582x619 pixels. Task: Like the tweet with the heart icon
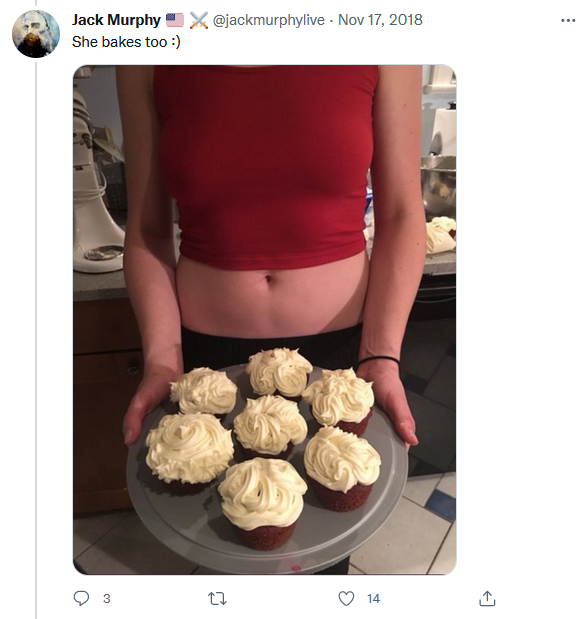[x=346, y=598]
